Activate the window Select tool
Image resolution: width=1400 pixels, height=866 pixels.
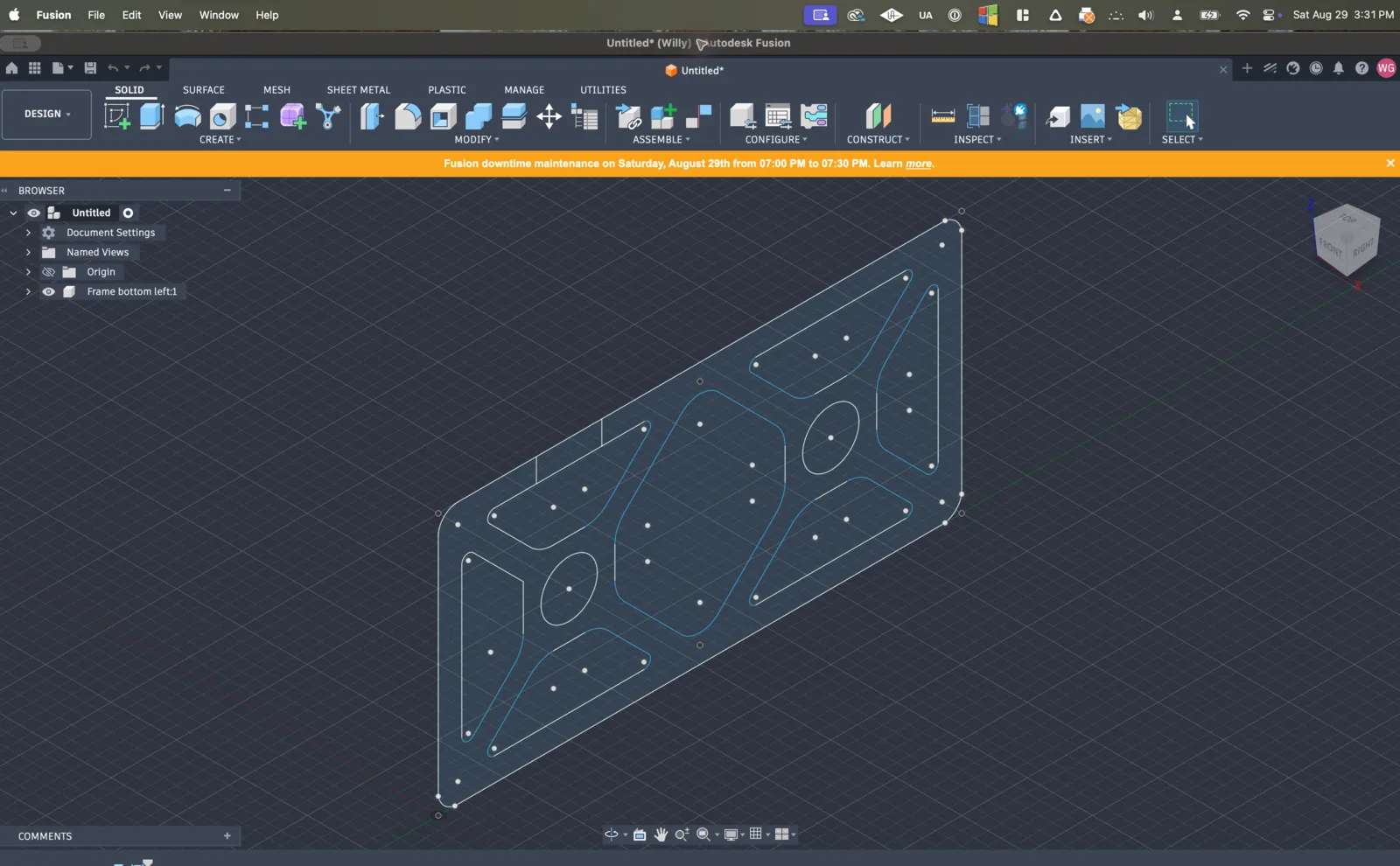click(1182, 115)
